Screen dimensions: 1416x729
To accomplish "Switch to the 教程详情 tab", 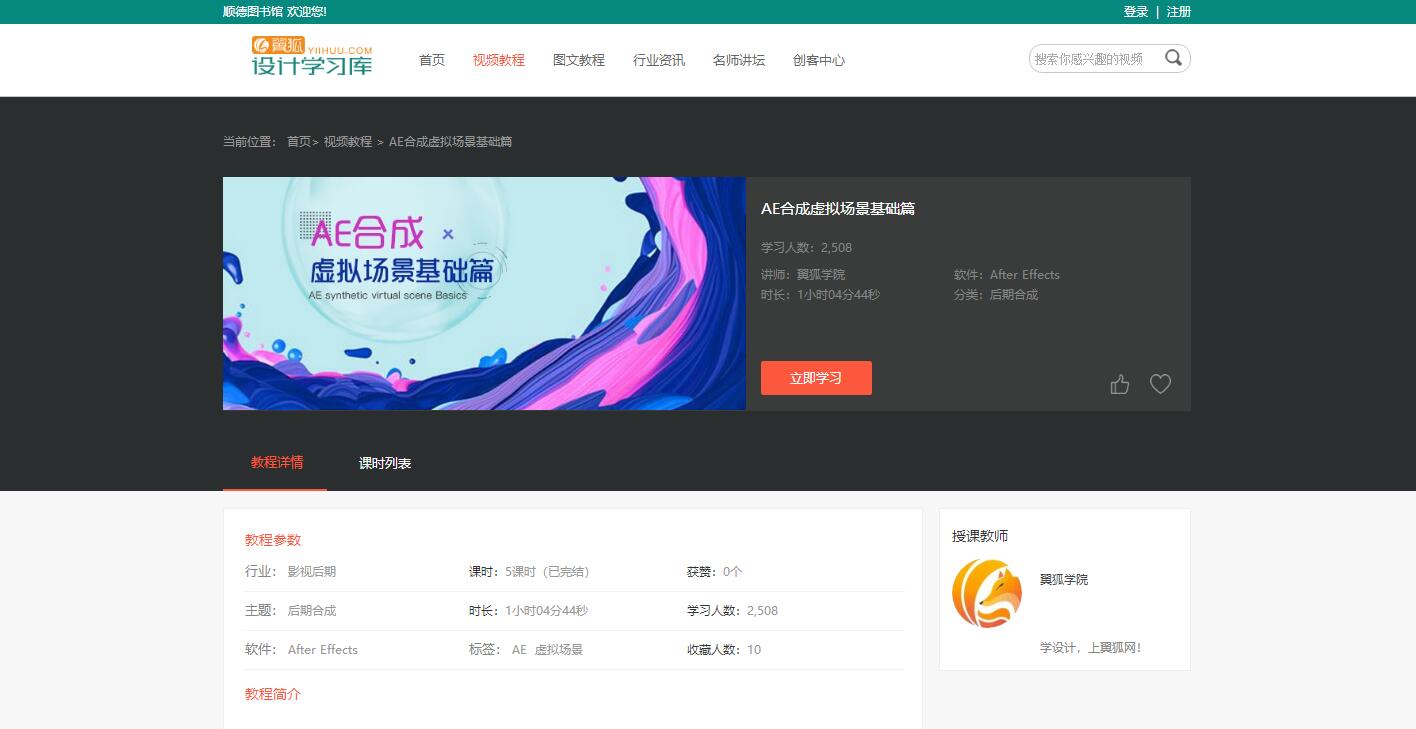I will point(277,462).
